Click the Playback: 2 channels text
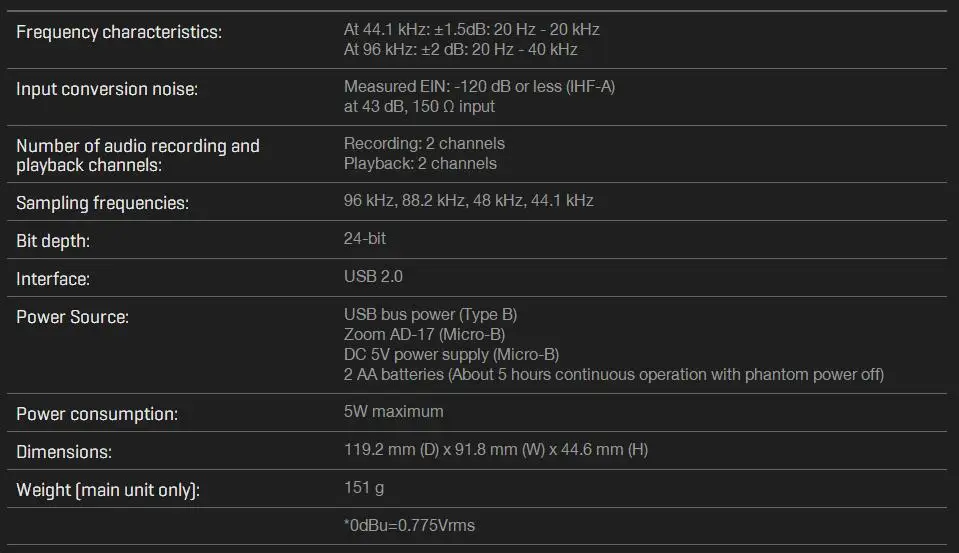The image size is (959, 553). click(420, 163)
